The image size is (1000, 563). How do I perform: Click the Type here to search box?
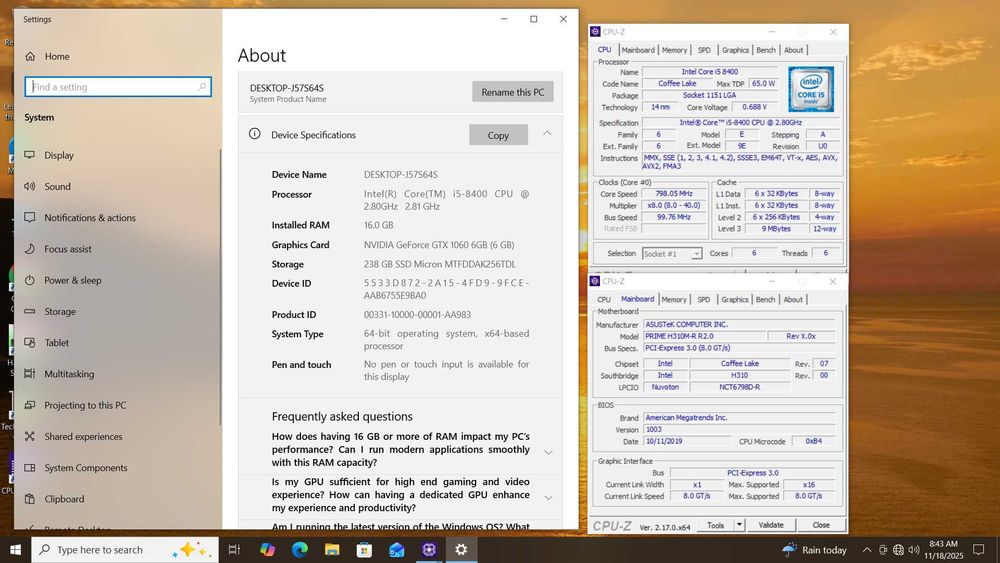[124, 550]
